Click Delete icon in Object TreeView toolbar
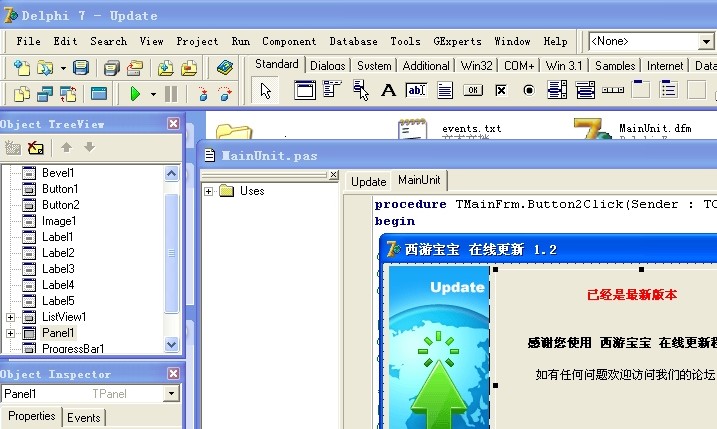The width and height of the screenshot is (717, 429). point(36,147)
